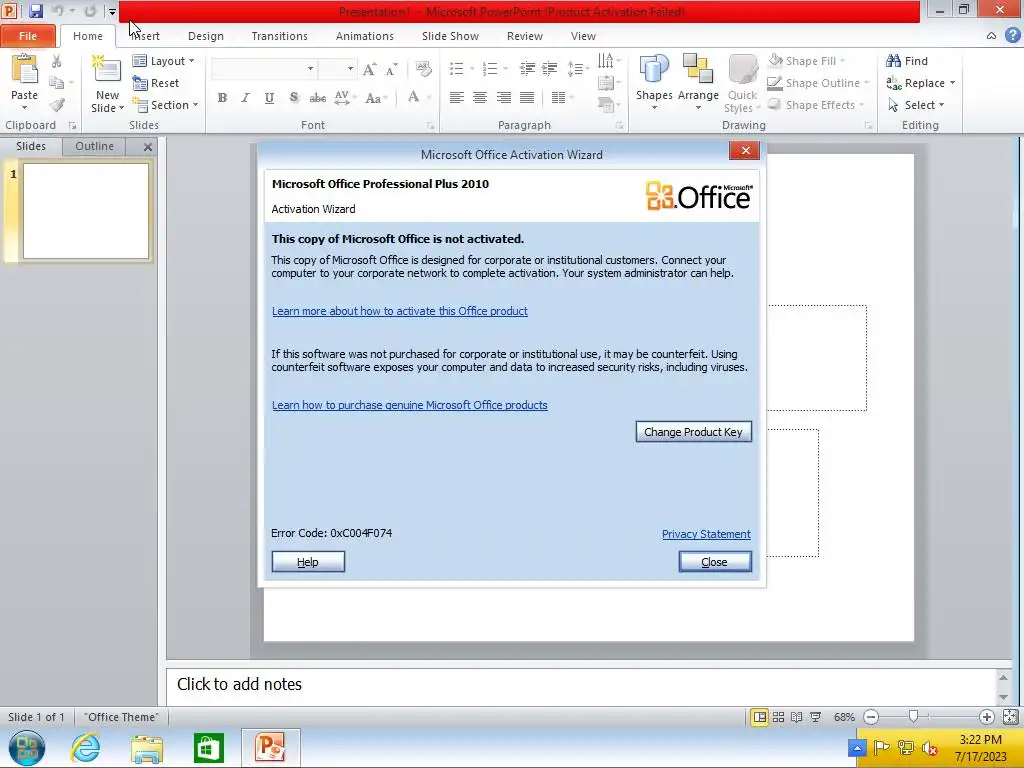This screenshot has width=1024, height=768.
Task: Switch to the Transitions tab
Action: click(x=280, y=36)
